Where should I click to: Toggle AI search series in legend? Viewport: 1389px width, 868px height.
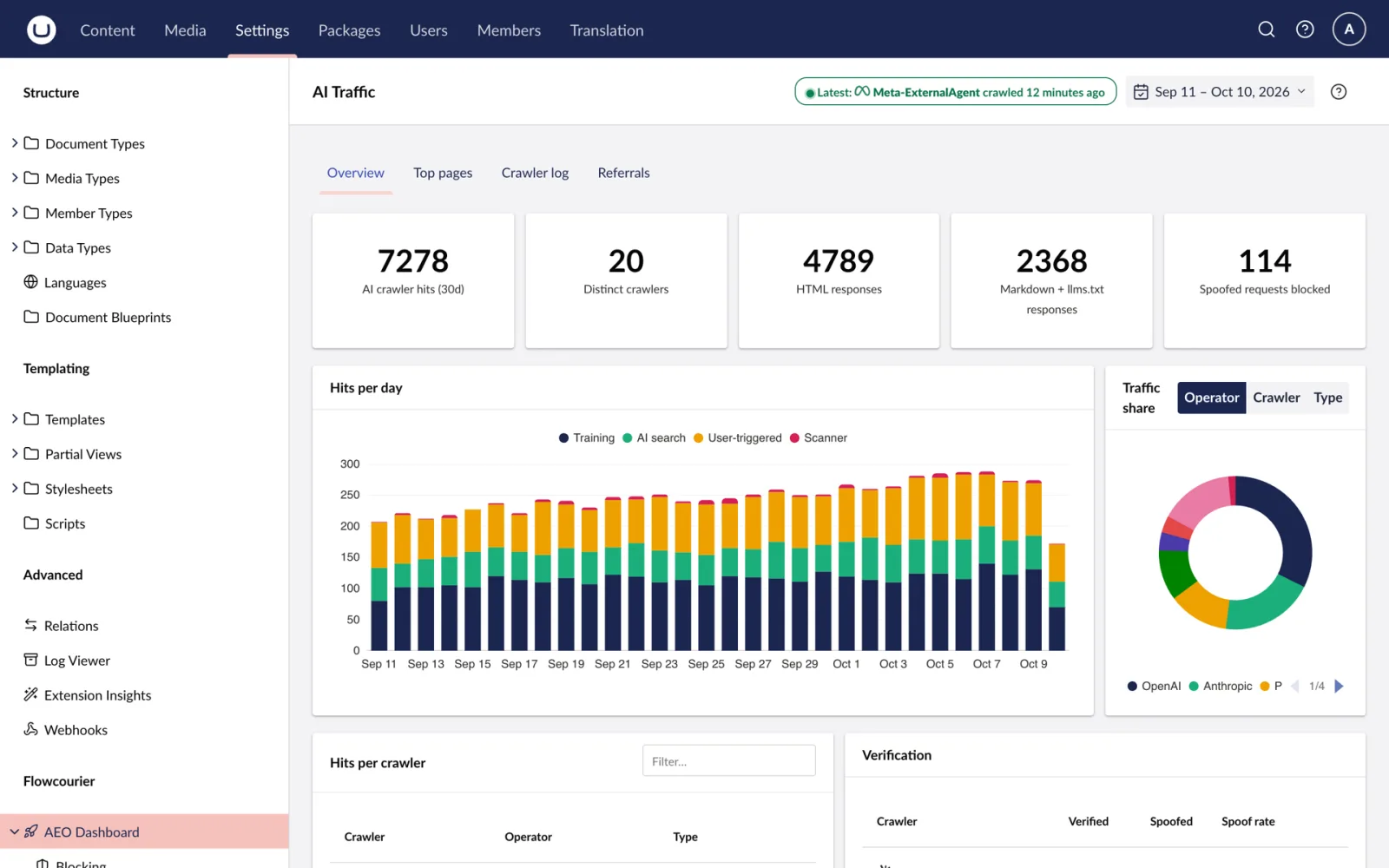pos(654,437)
